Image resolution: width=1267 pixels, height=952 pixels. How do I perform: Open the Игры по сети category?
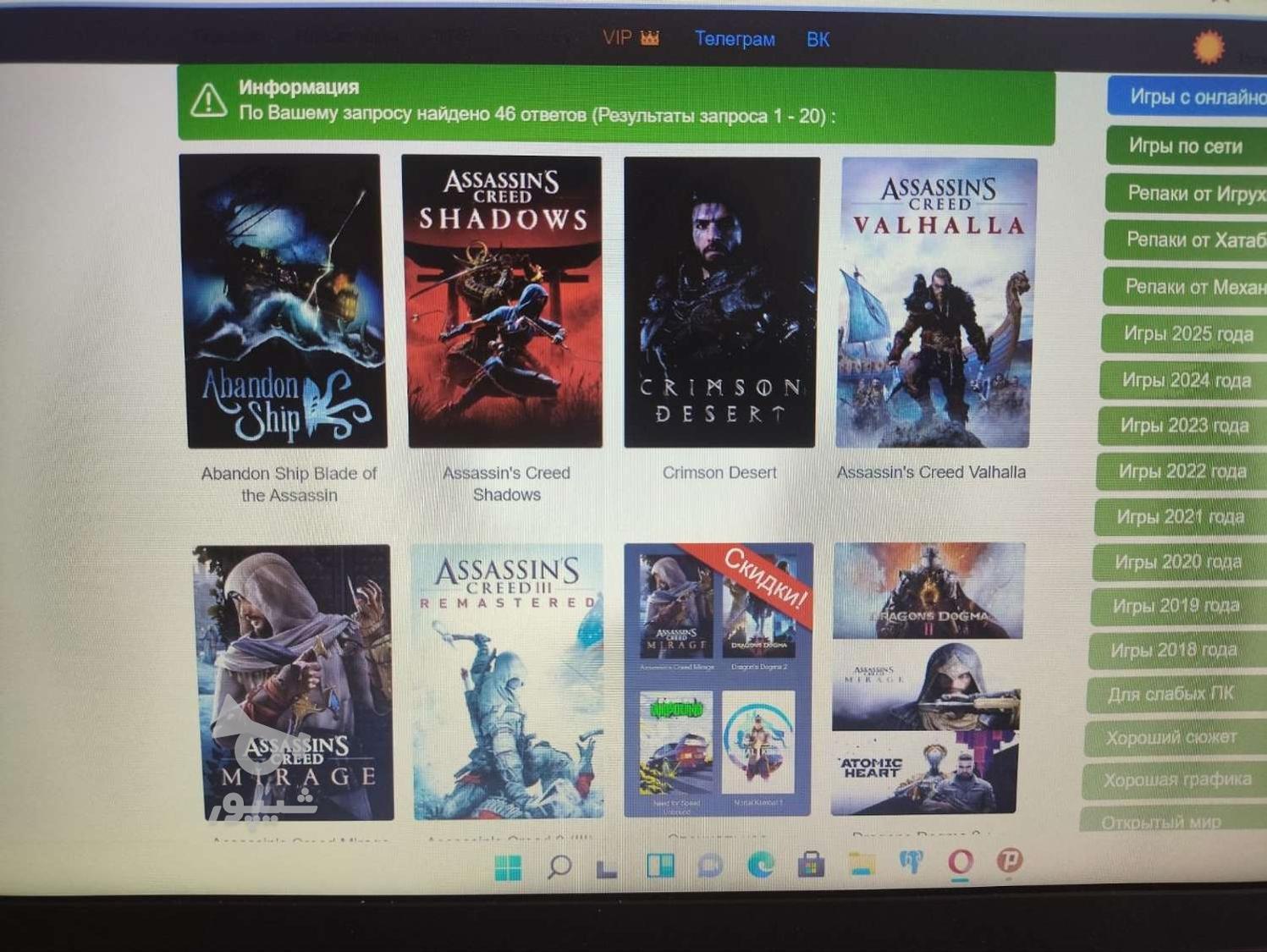(1185, 146)
